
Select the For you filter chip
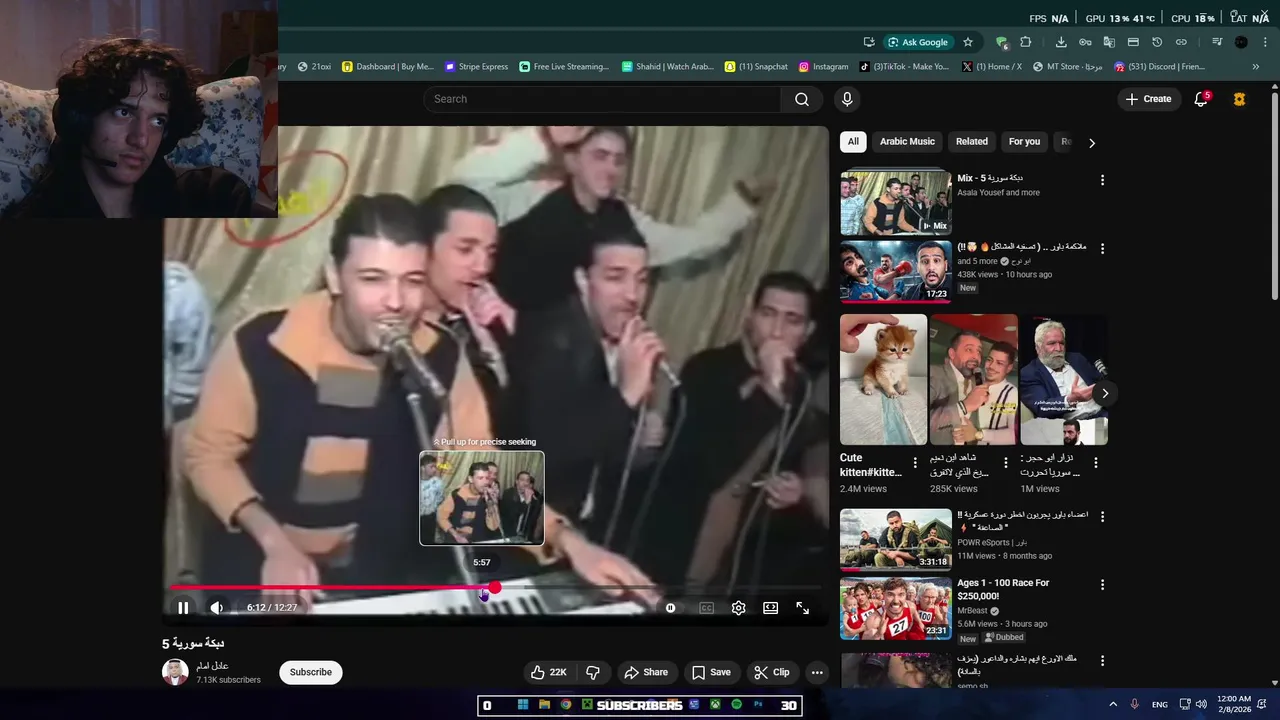(x=1024, y=142)
